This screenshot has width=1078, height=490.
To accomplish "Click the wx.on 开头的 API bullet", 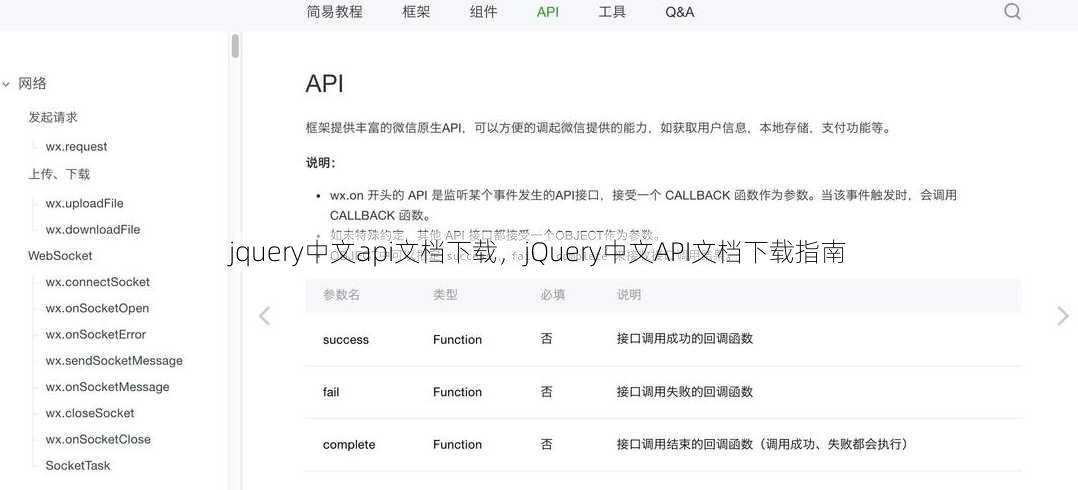I will click(x=643, y=205).
